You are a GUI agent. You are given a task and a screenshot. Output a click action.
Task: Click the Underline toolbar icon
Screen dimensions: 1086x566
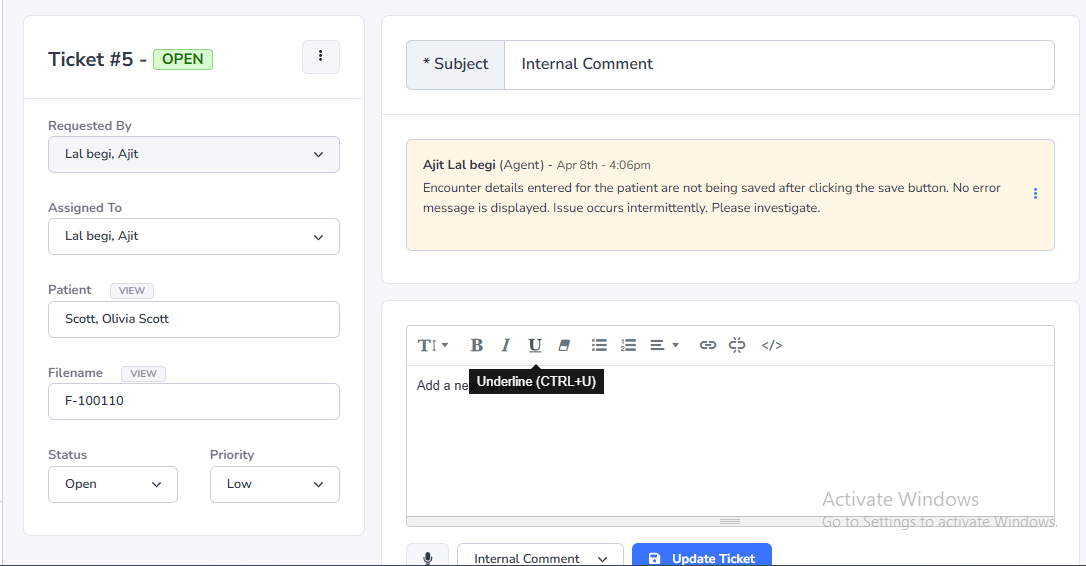pos(535,345)
